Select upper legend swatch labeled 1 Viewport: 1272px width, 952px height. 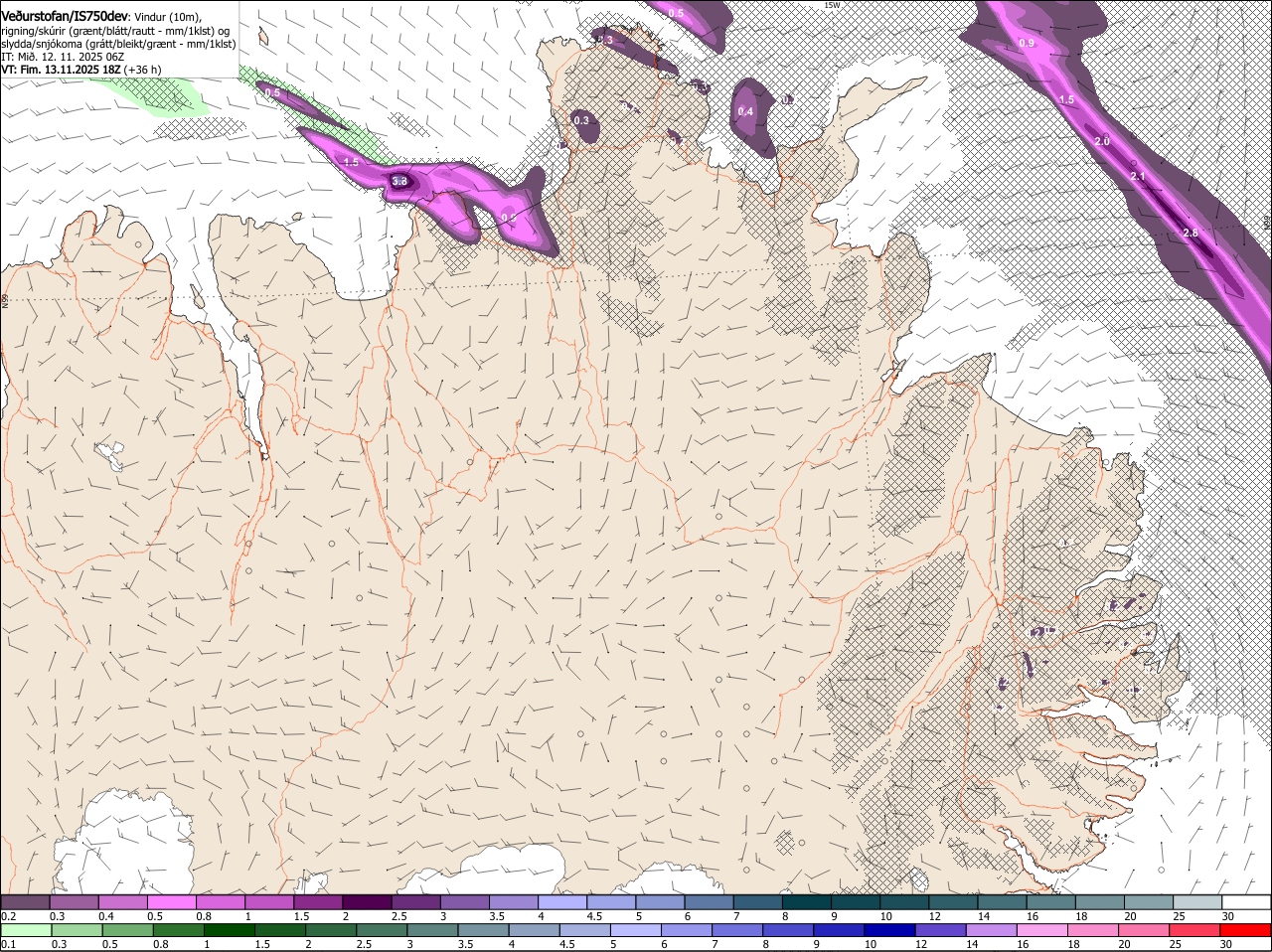268,902
